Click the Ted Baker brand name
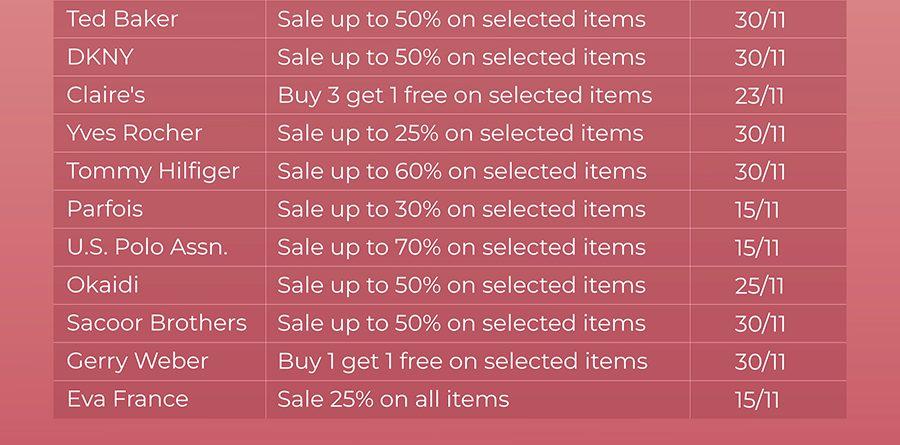 122,20
